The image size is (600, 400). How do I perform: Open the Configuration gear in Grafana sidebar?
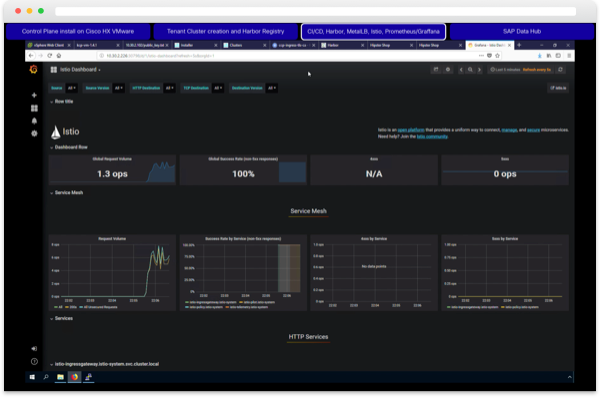pyautogui.click(x=34, y=134)
